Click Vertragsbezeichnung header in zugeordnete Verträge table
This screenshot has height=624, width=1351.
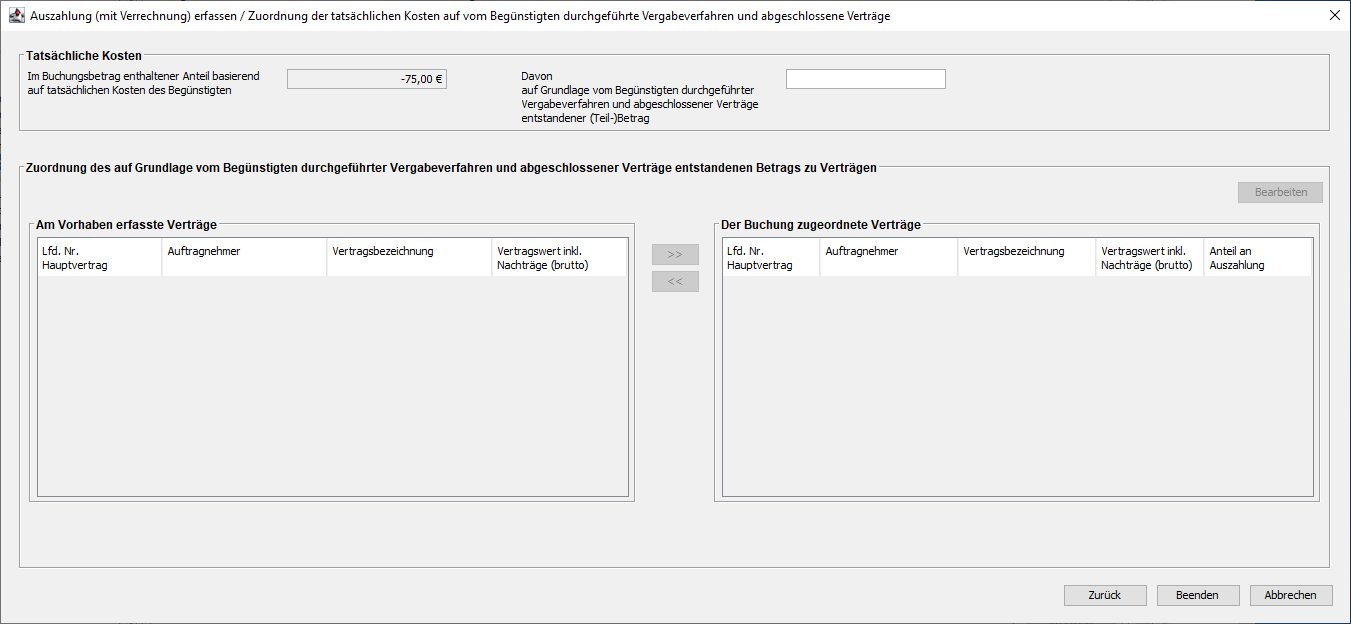coord(1026,258)
